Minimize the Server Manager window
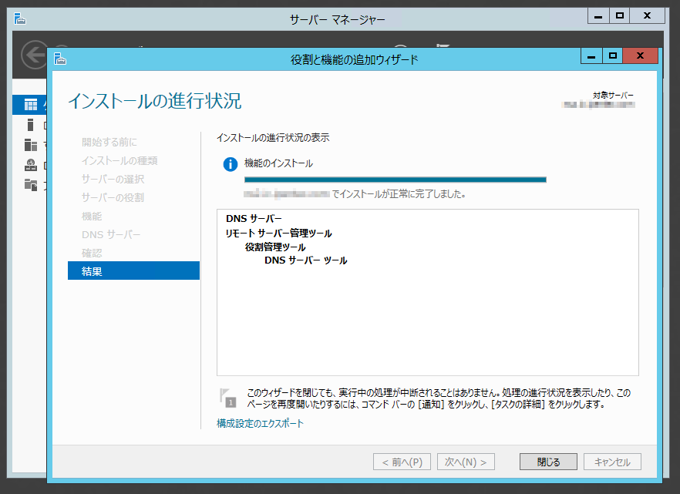The height and width of the screenshot is (494, 680). click(598, 16)
